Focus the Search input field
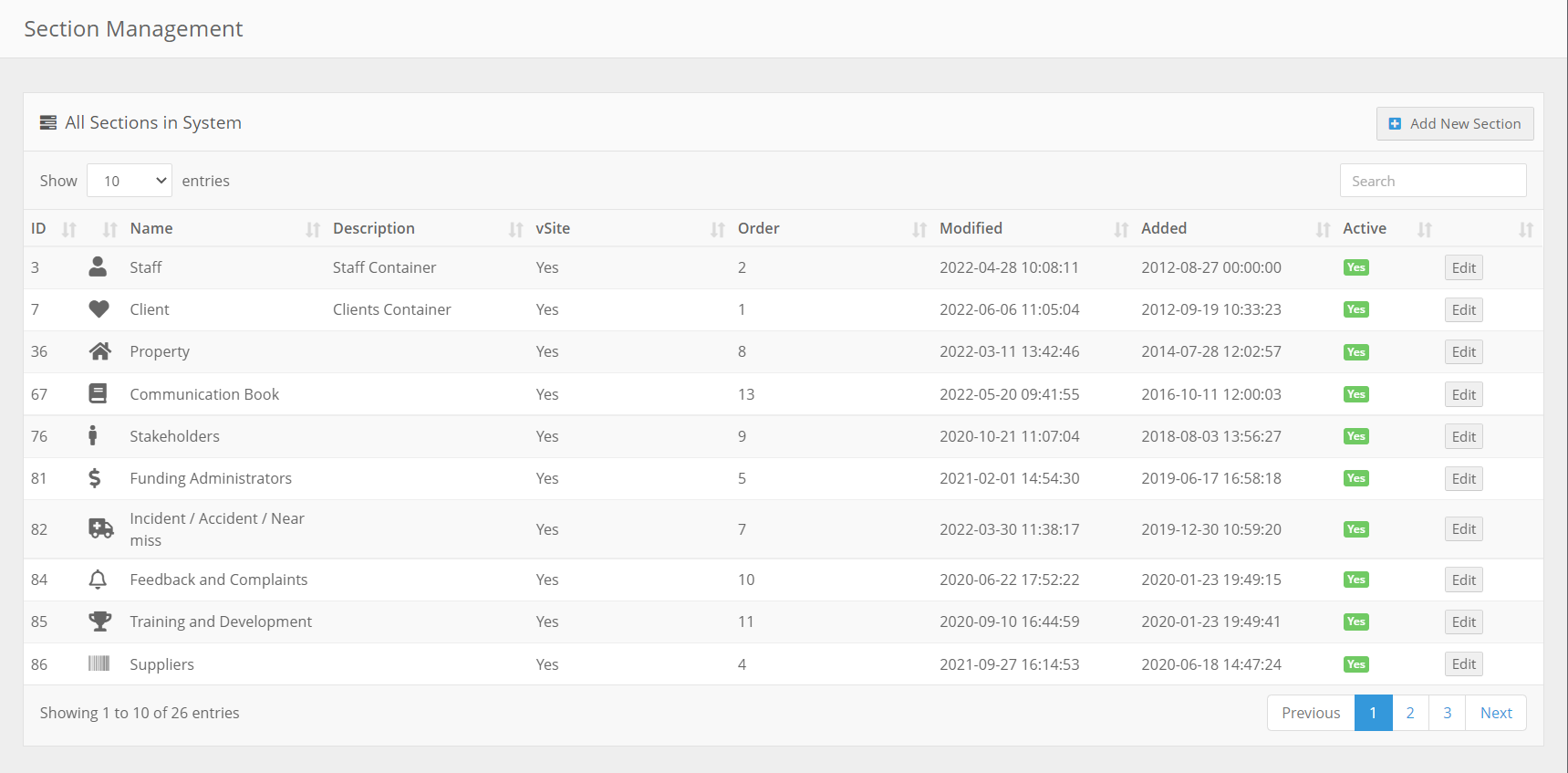Image resolution: width=1568 pixels, height=773 pixels. pyautogui.click(x=1433, y=181)
